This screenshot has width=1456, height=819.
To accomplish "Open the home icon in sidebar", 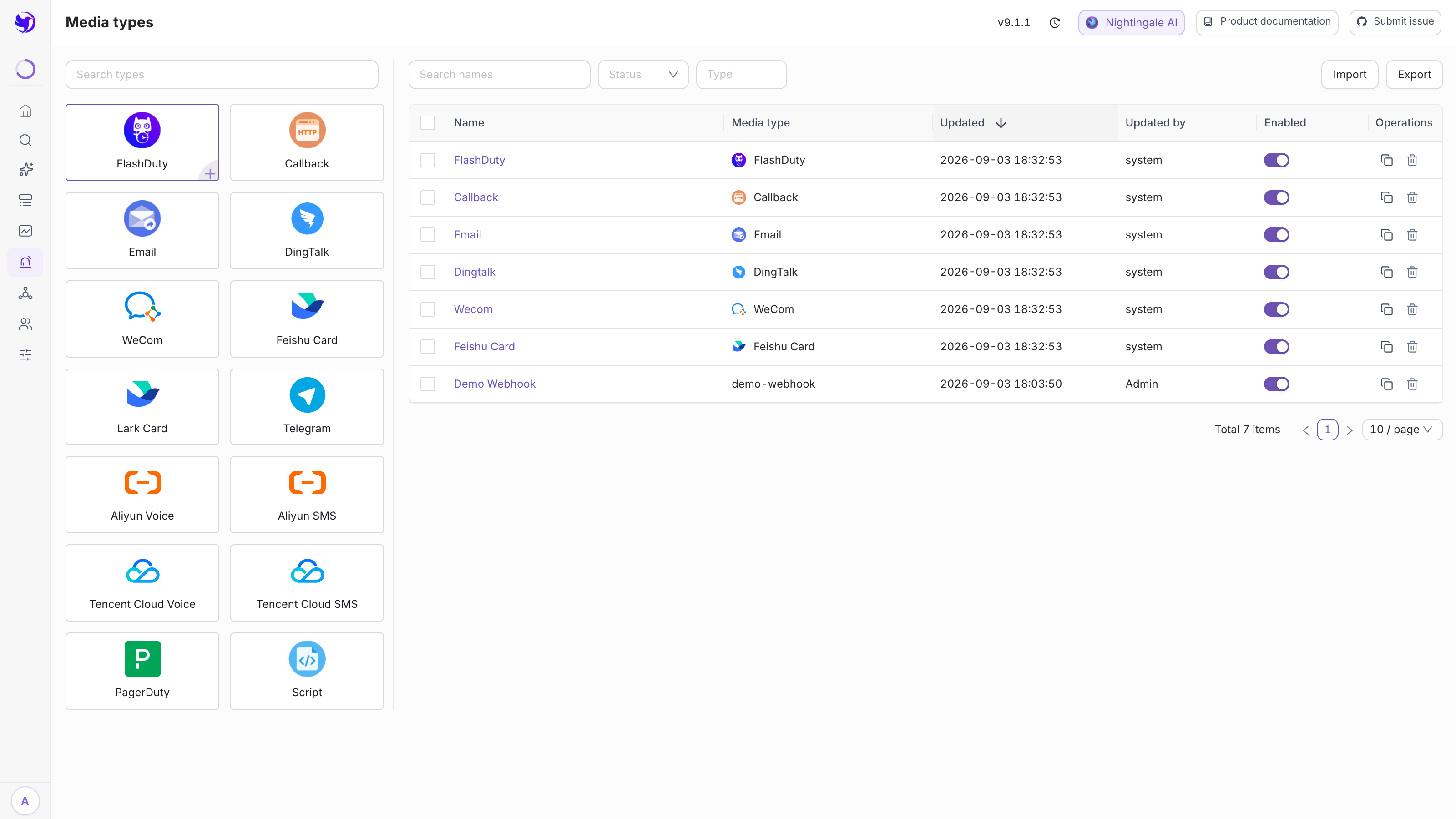I will [25, 111].
